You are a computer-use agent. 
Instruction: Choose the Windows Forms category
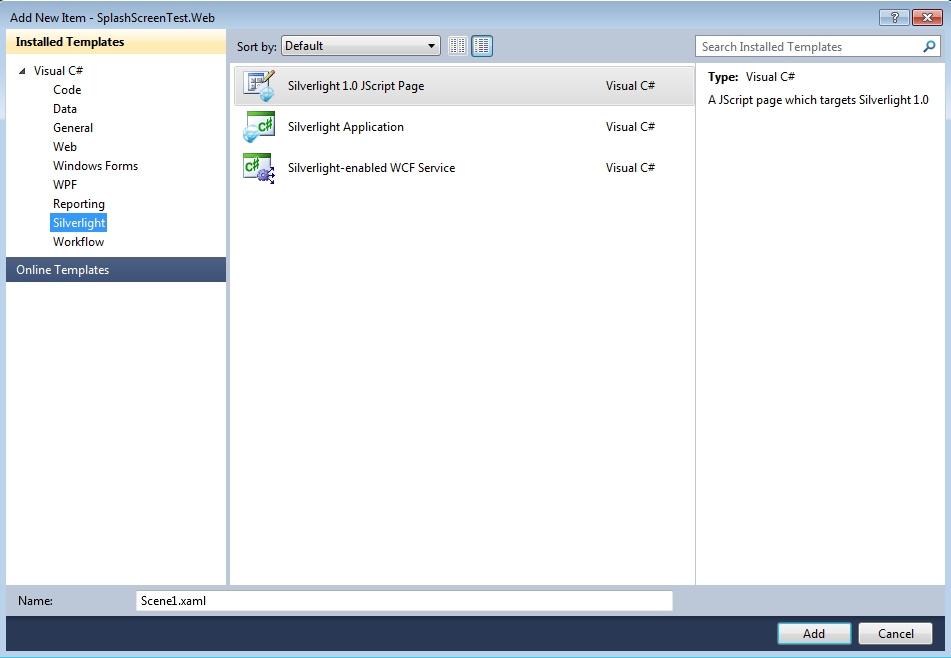[x=95, y=166]
